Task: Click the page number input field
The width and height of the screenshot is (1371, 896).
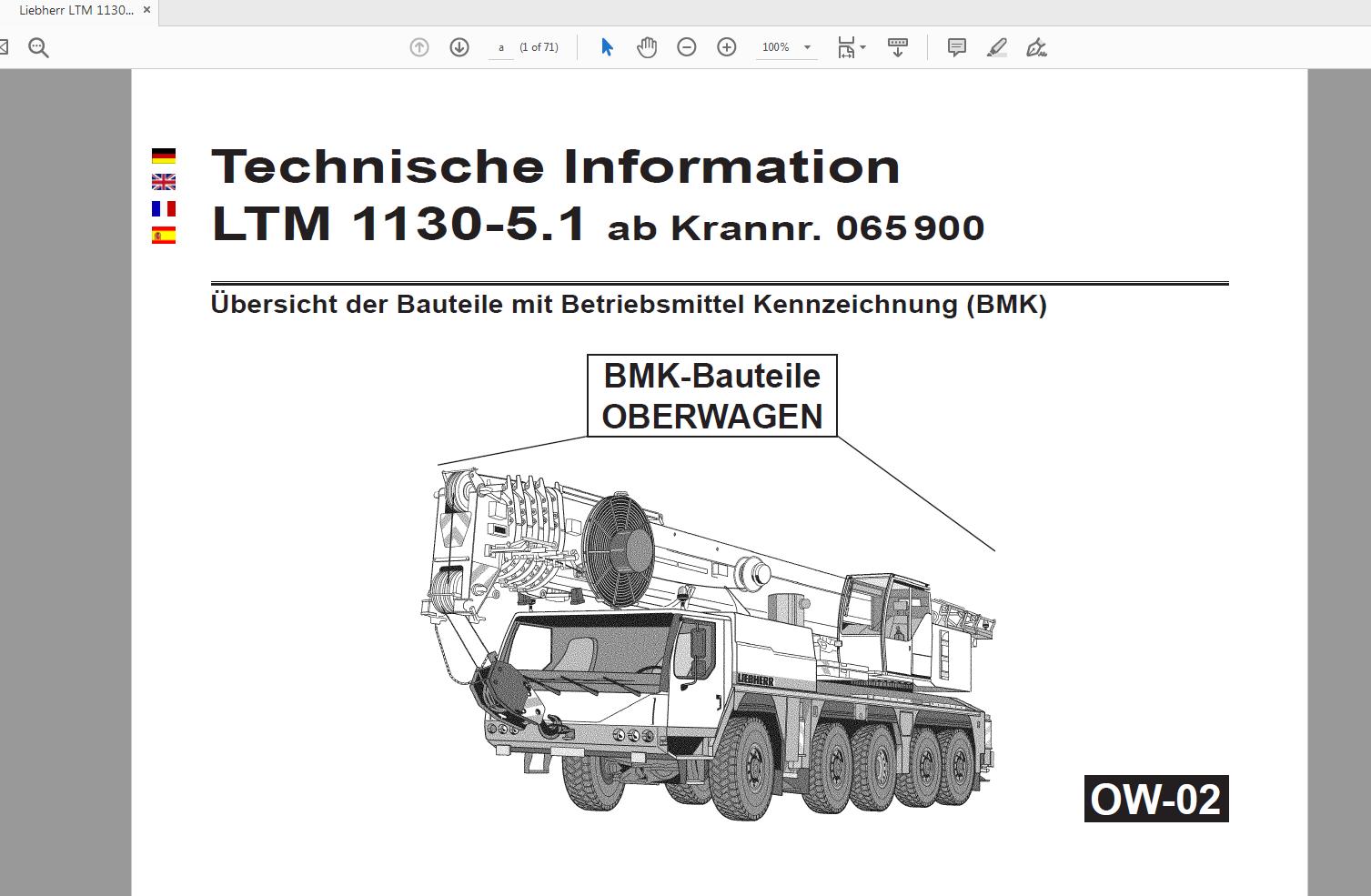Action: point(501,47)
